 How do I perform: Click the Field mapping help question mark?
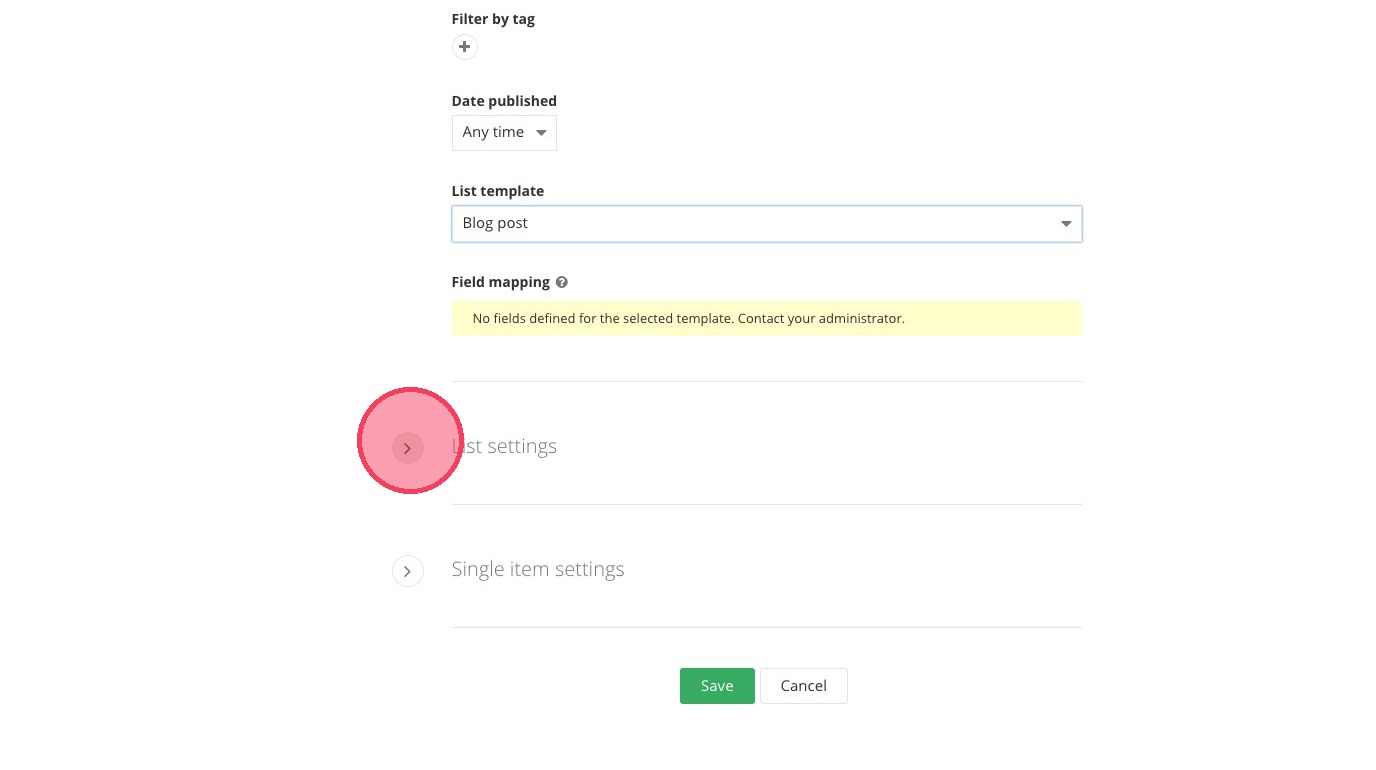pyautogui.click(x=562, y=282)
